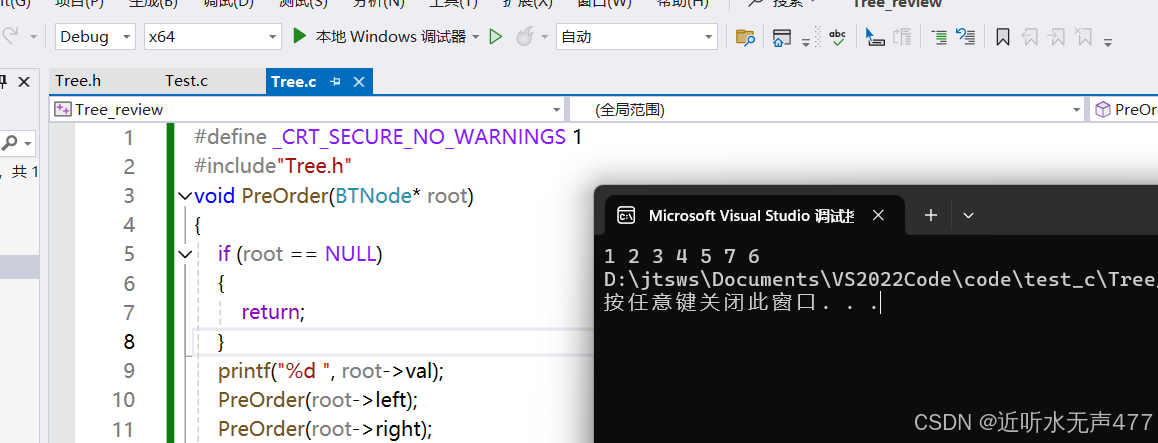Switch to the Test.c tab
The height and width of the screenshot is (443, 1158).
click(186, 81)
